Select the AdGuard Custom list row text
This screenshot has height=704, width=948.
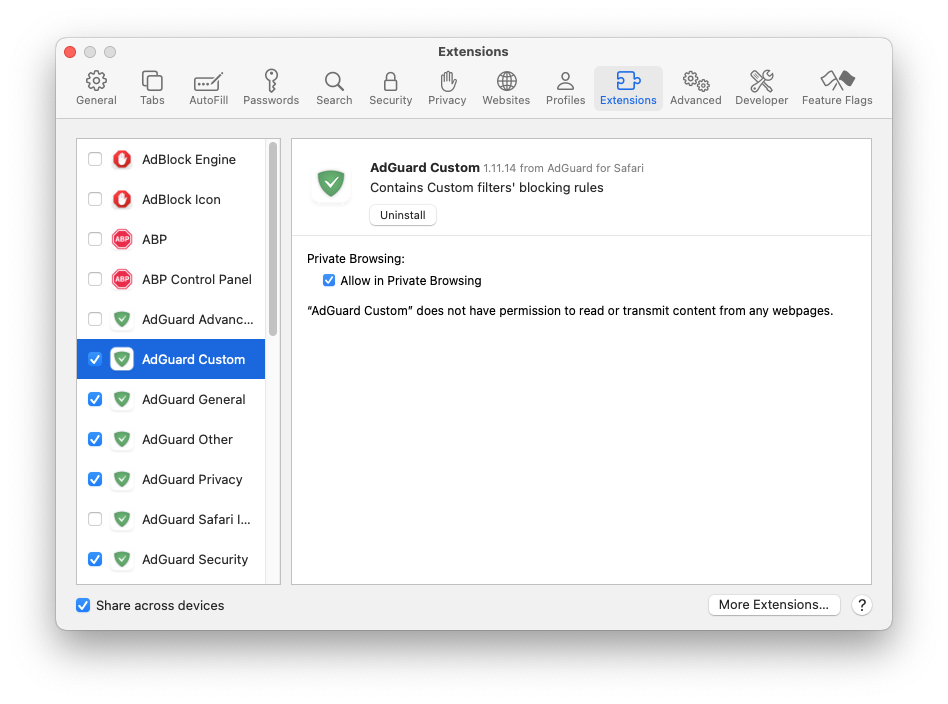point(193,359)
